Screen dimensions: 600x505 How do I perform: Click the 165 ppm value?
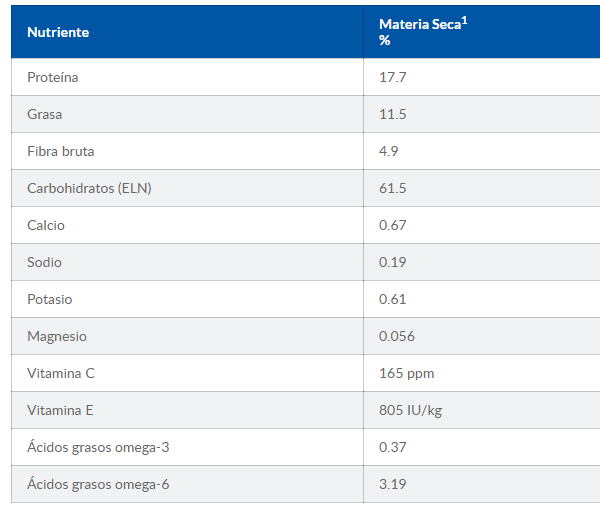[407, 373]
